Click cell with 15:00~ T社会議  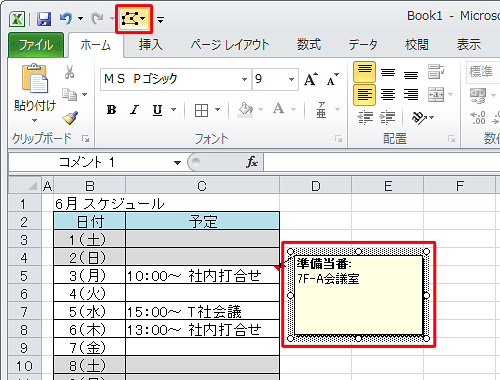point(202,312)
